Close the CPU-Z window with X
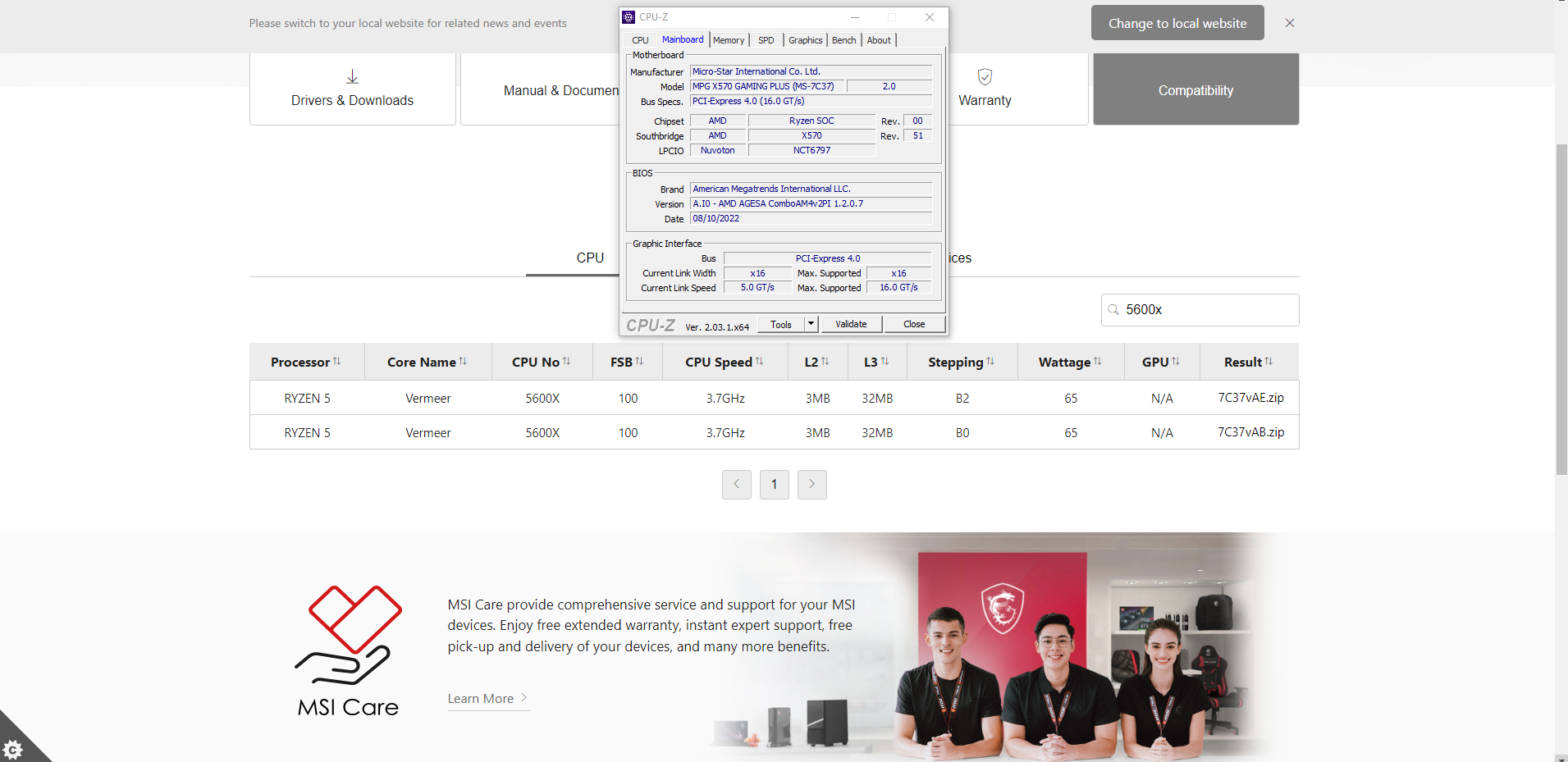The image size is (1568, 762). [930, 17]
